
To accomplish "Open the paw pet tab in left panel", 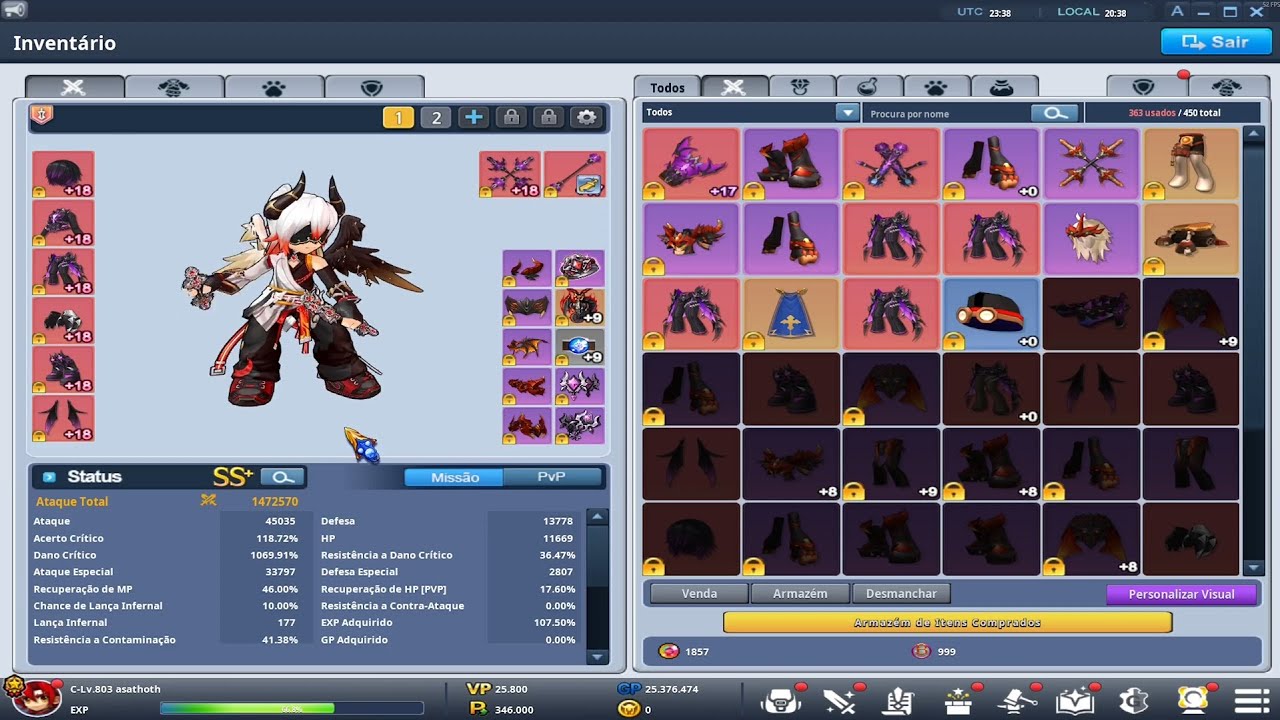I will coord(274,87).
